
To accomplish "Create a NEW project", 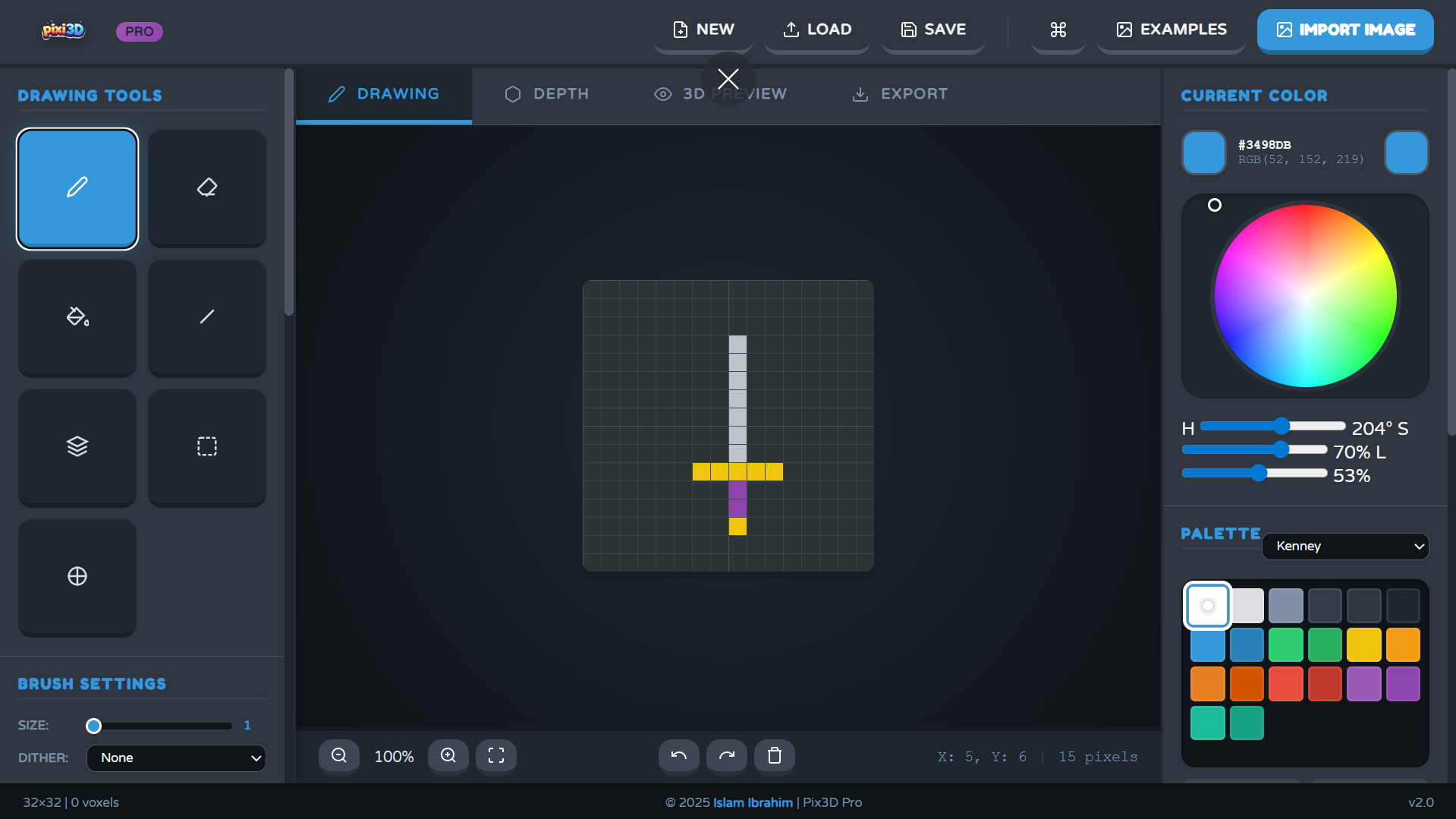I will coord(703,30).
